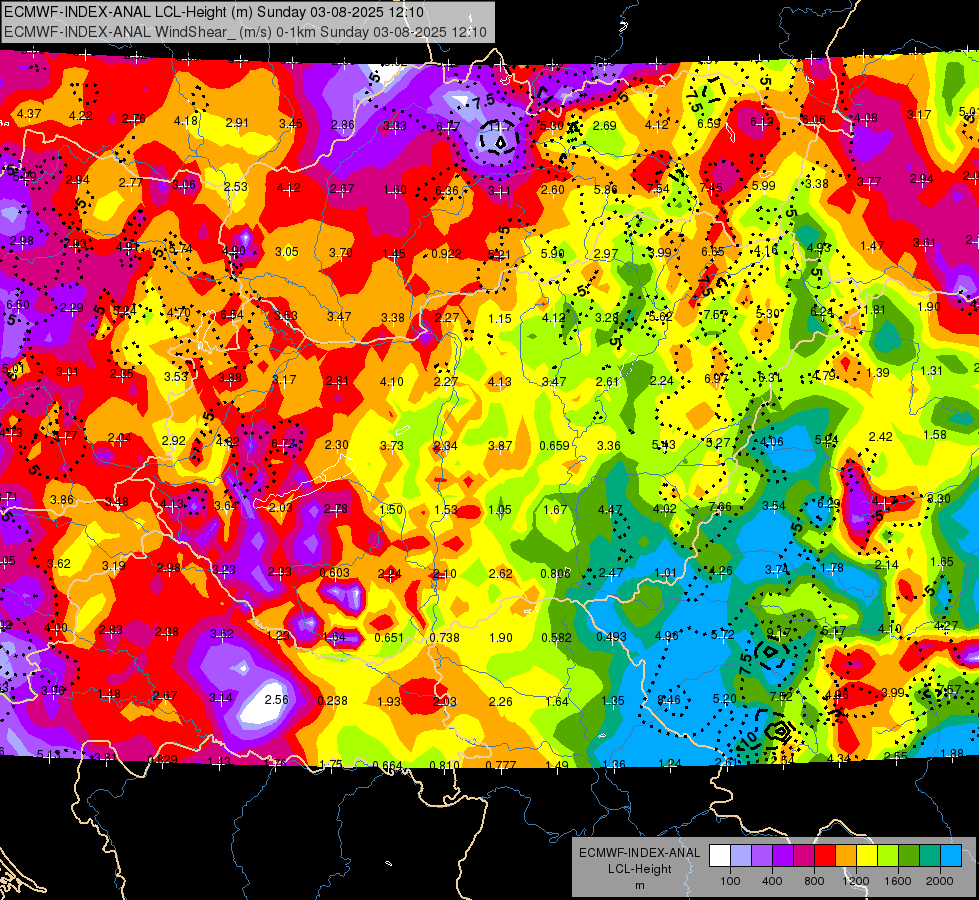
Task: Click 'ECMWF-INDEX-ANAL' in the legend box
Action: (639, 853)
